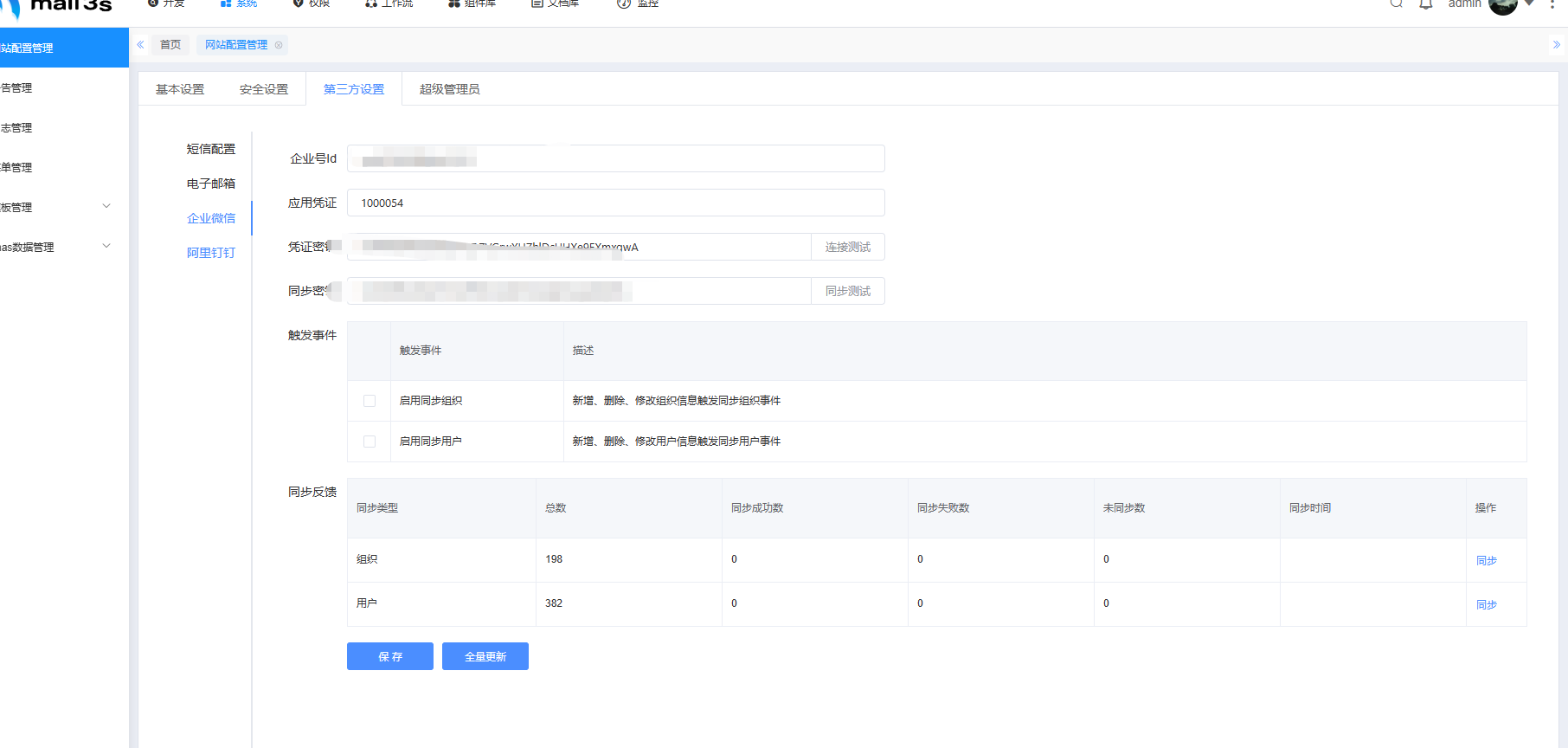The height and width of the screenshot is (748, 1568).
Task: Choose 电子邮箱 in the side submenu
Action: pyautogui.click(x=211, y=184)
